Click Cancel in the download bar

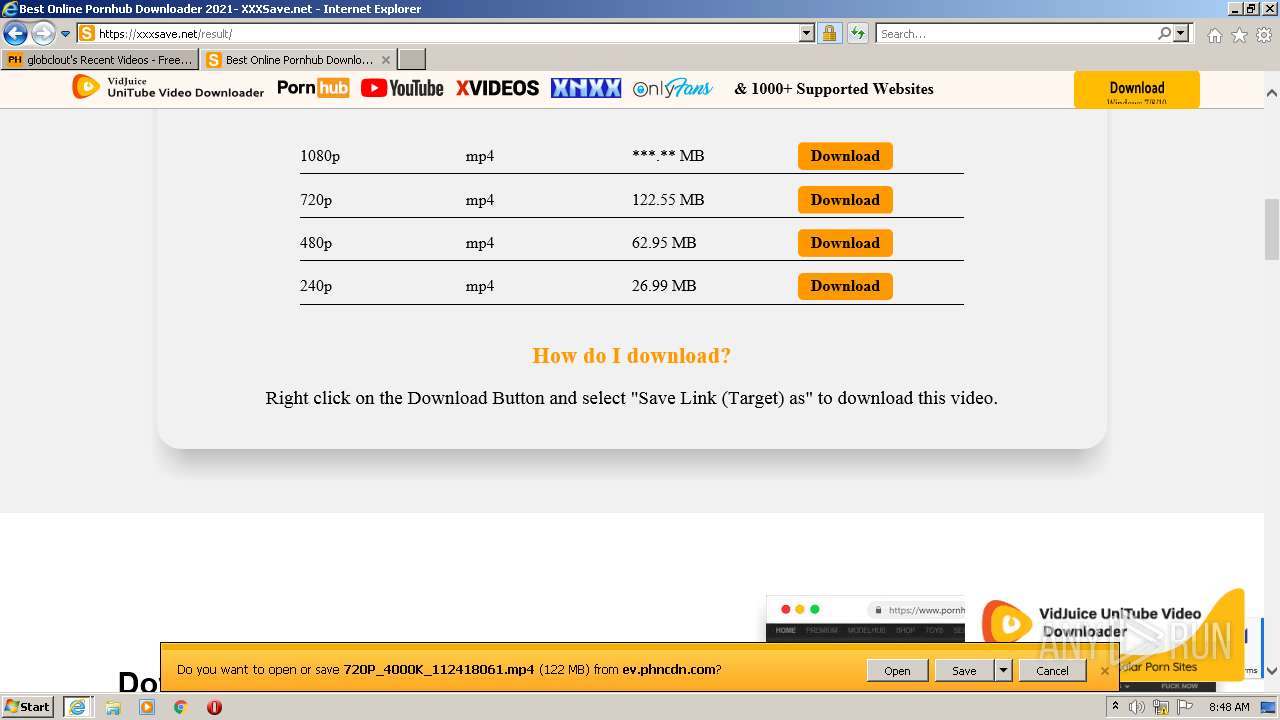(x=1052, y=671)
